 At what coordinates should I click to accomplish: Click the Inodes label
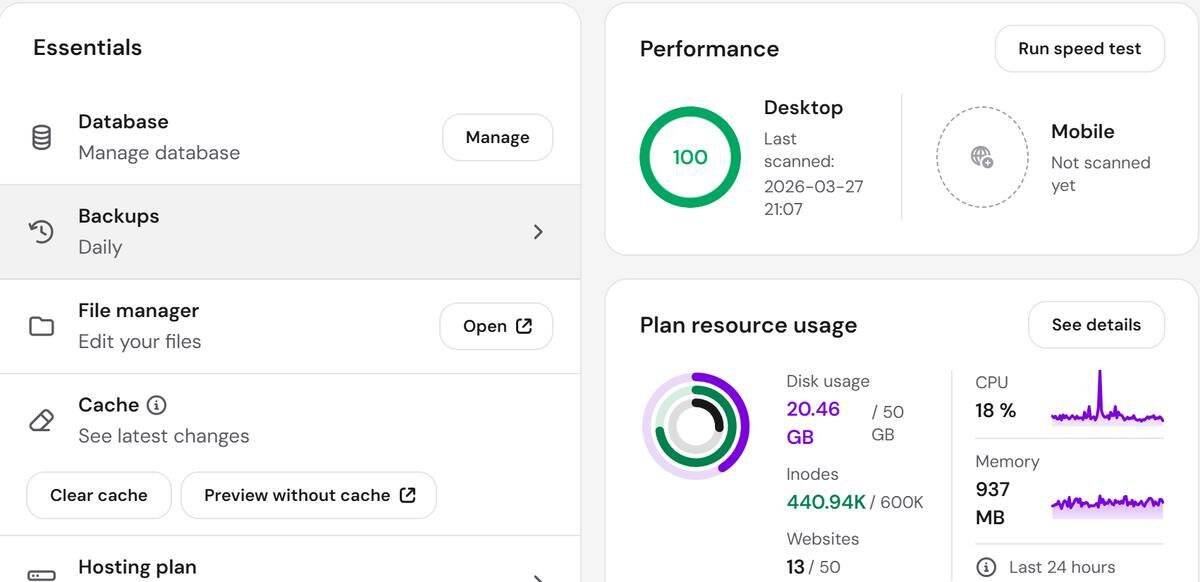[x=812, y=474]
